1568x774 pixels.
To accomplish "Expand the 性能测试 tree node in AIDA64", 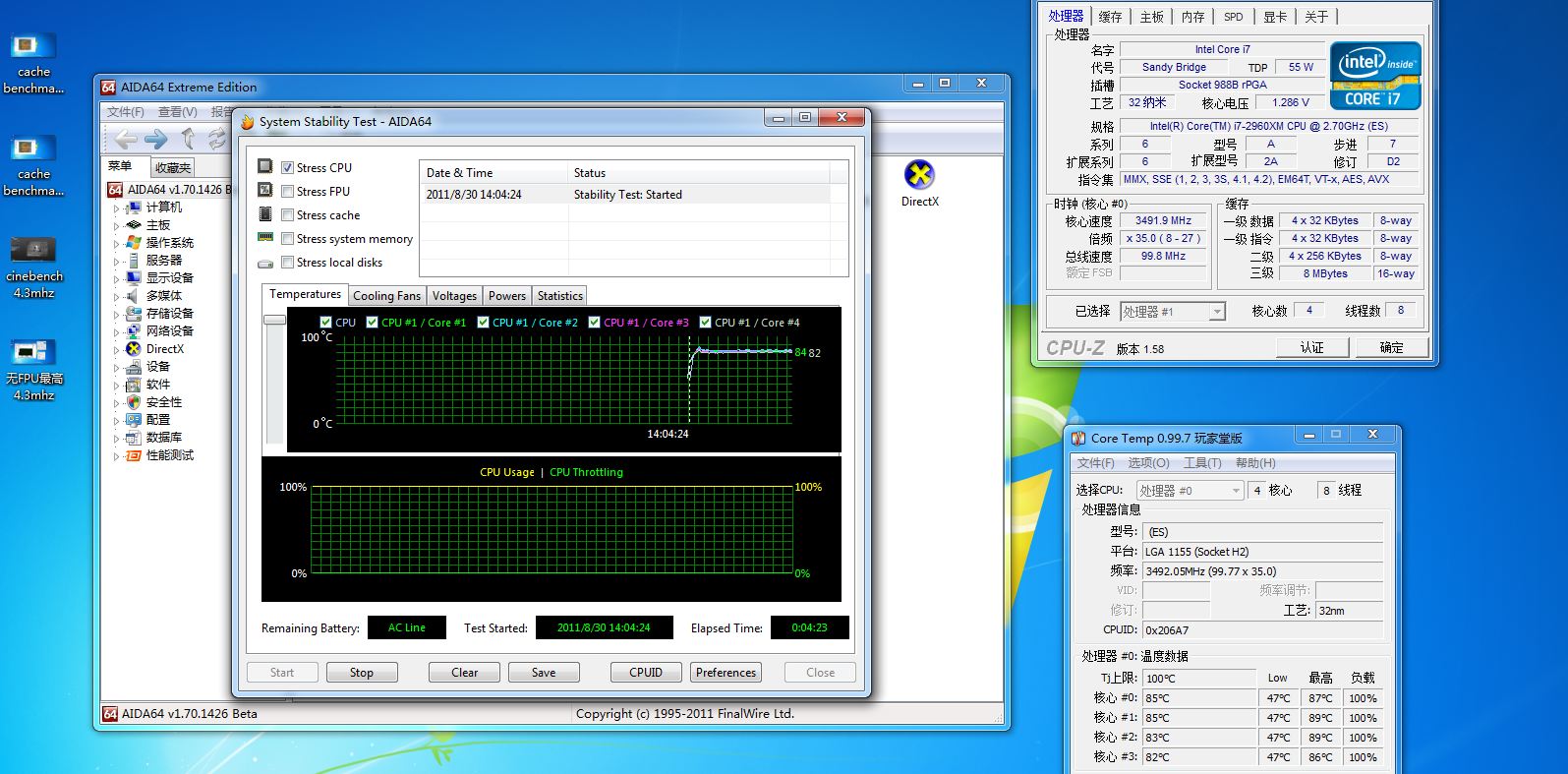I will coord(116,456).
